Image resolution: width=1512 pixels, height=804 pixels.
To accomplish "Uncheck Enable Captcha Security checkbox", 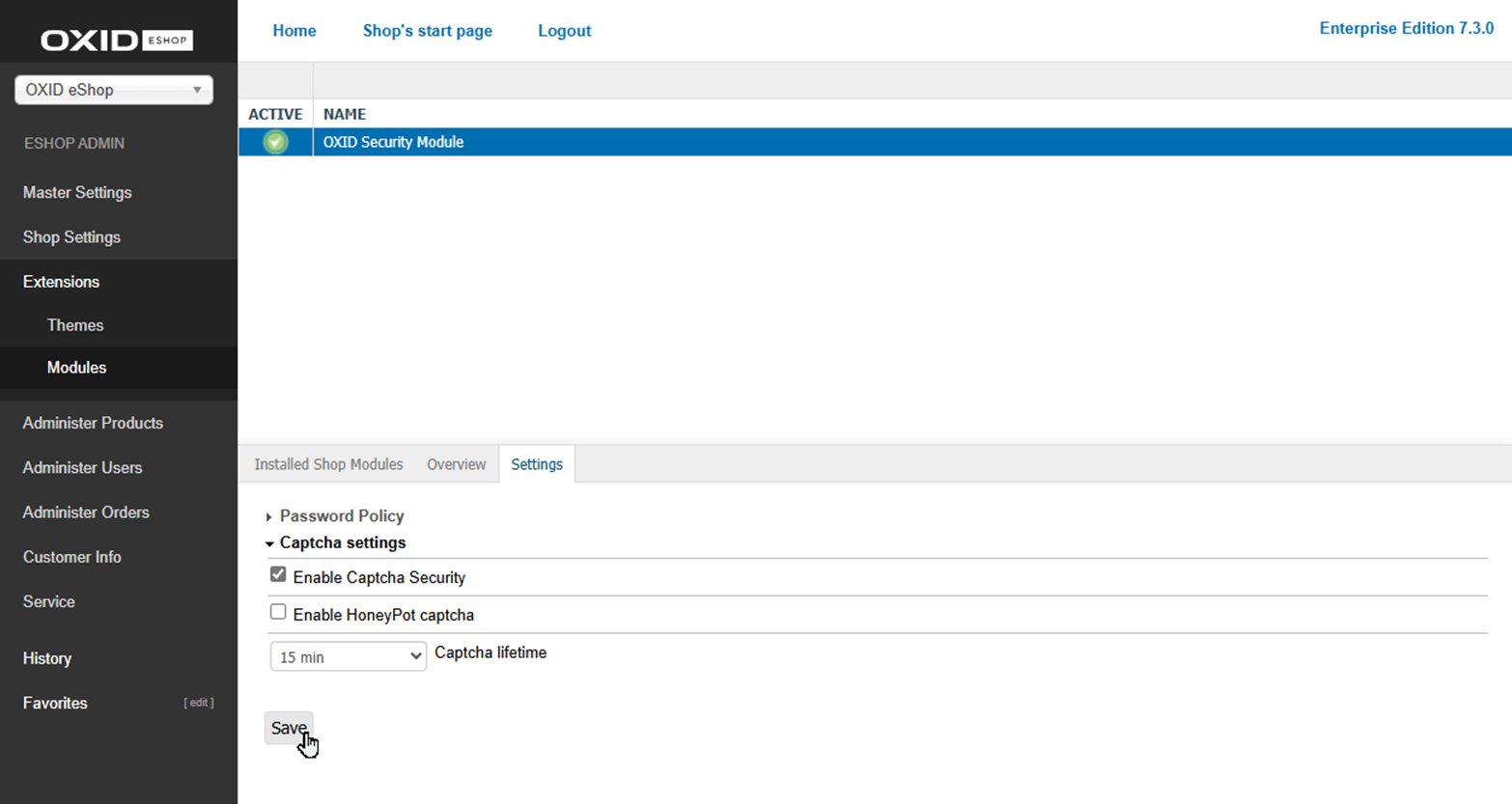I will pos(278,575).
